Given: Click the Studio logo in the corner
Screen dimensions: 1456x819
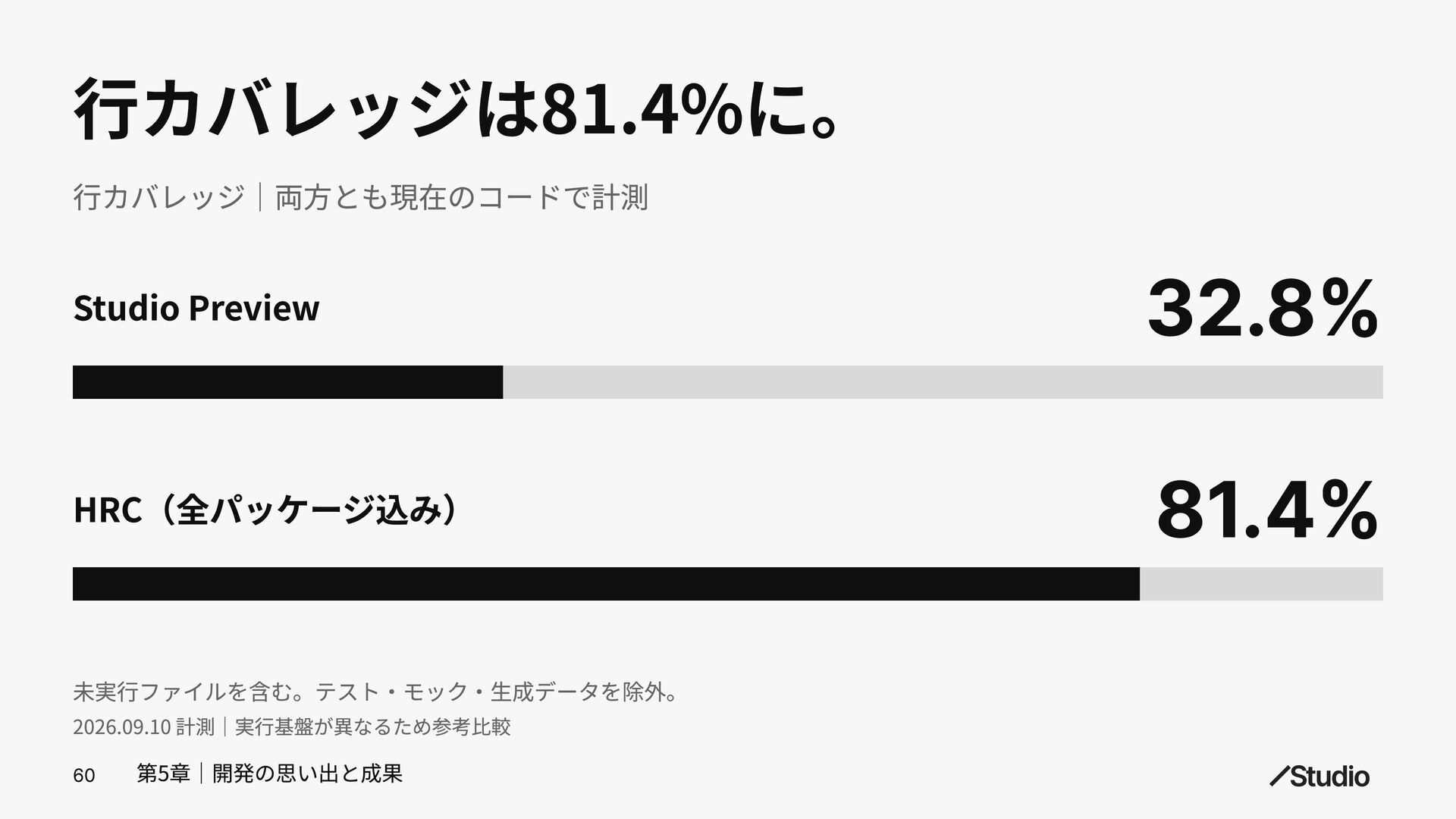Looking at the screenshot, I should click(1319, 777).
